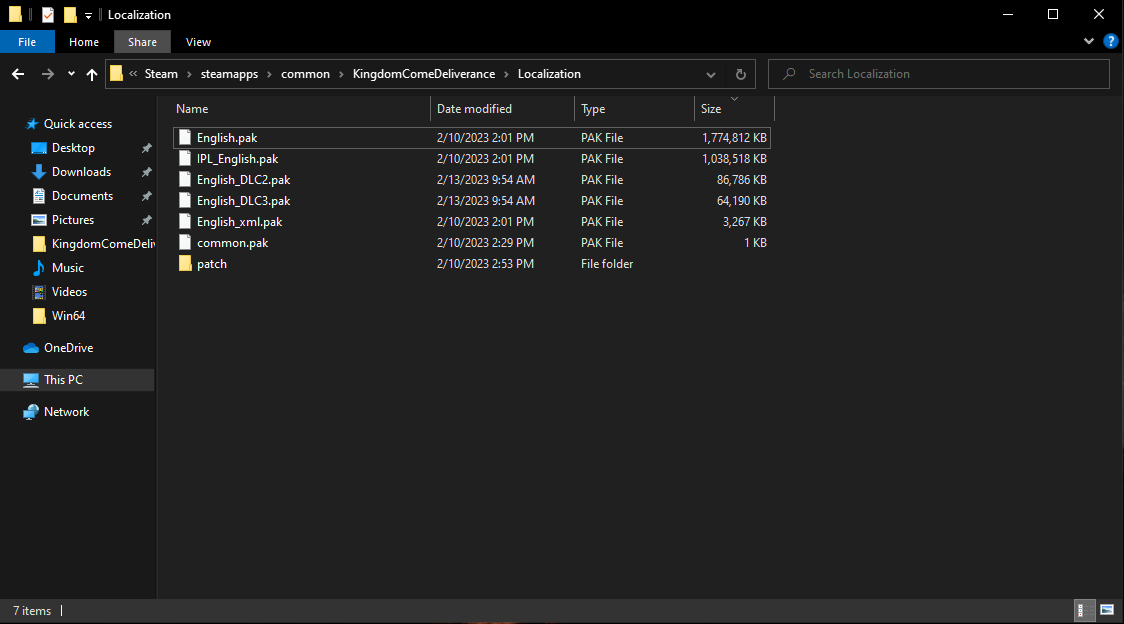This screenshot has width=1124, height=624.
Task: Switch to details view icon
Action: click(1085, 609)
